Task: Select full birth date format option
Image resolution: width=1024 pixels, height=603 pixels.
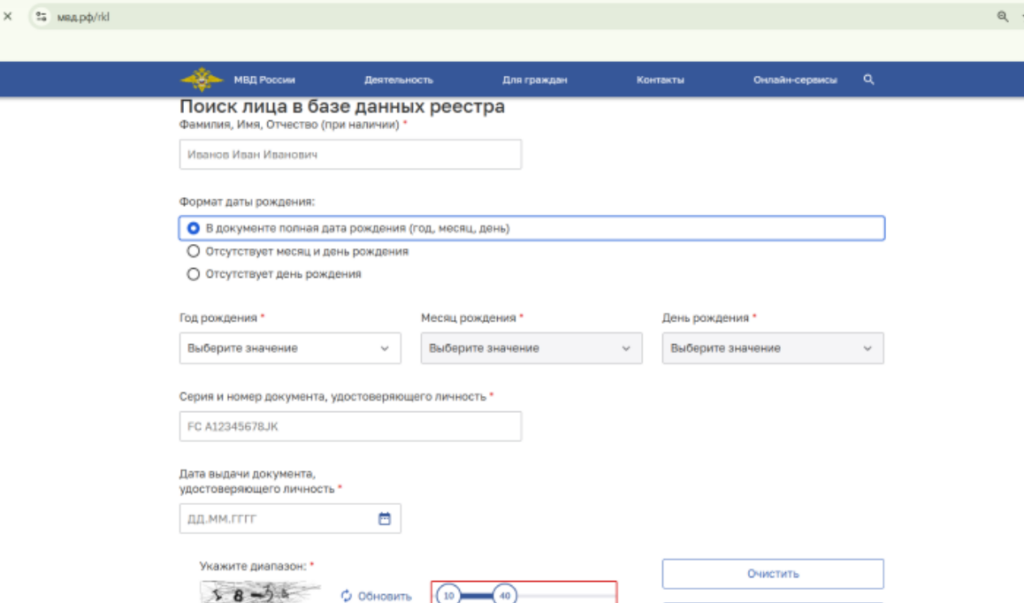Action: (194, 228)
